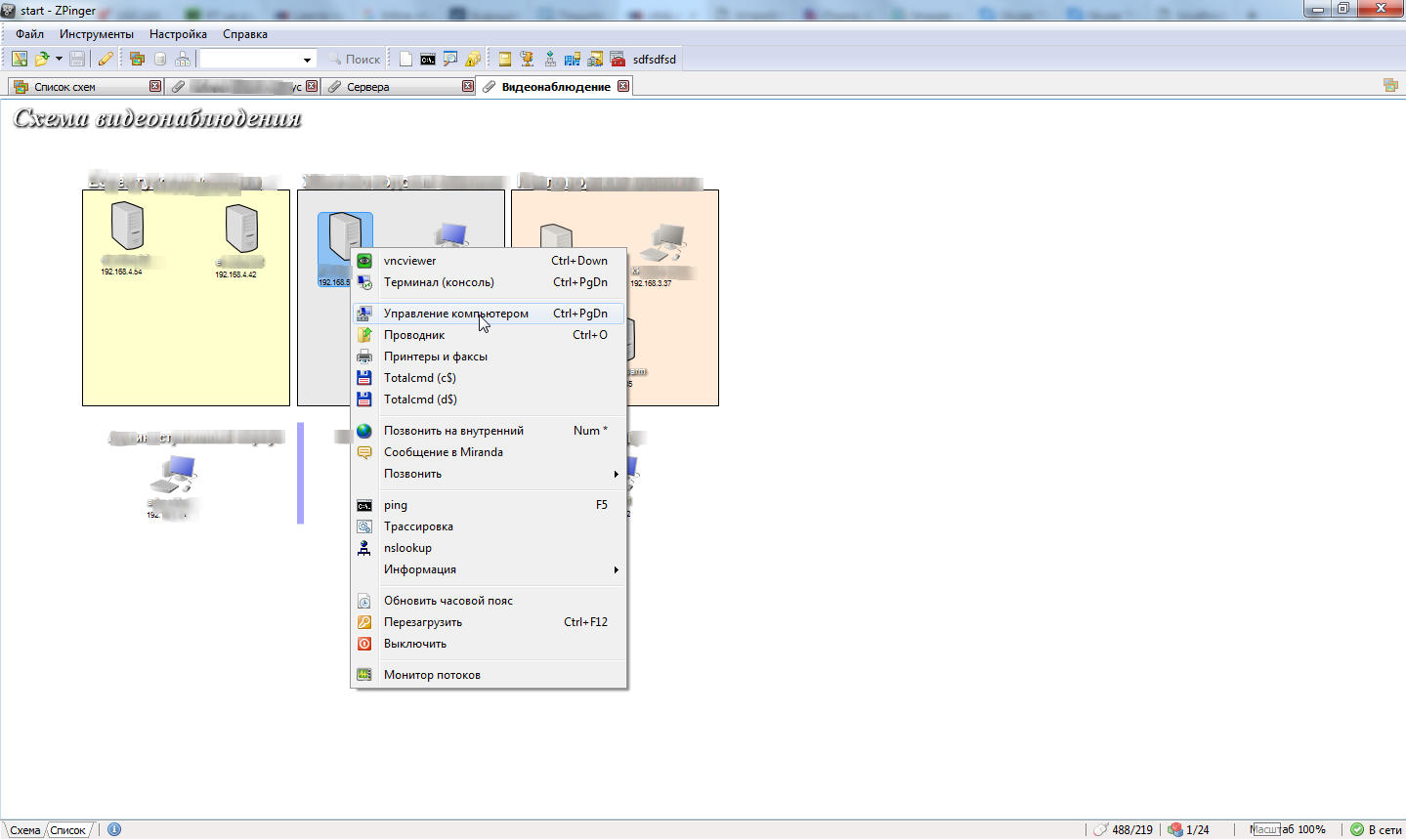The image size is (1406, 840).
Task: Close the Видеонаблюдение tab
Action: [623, 86]
